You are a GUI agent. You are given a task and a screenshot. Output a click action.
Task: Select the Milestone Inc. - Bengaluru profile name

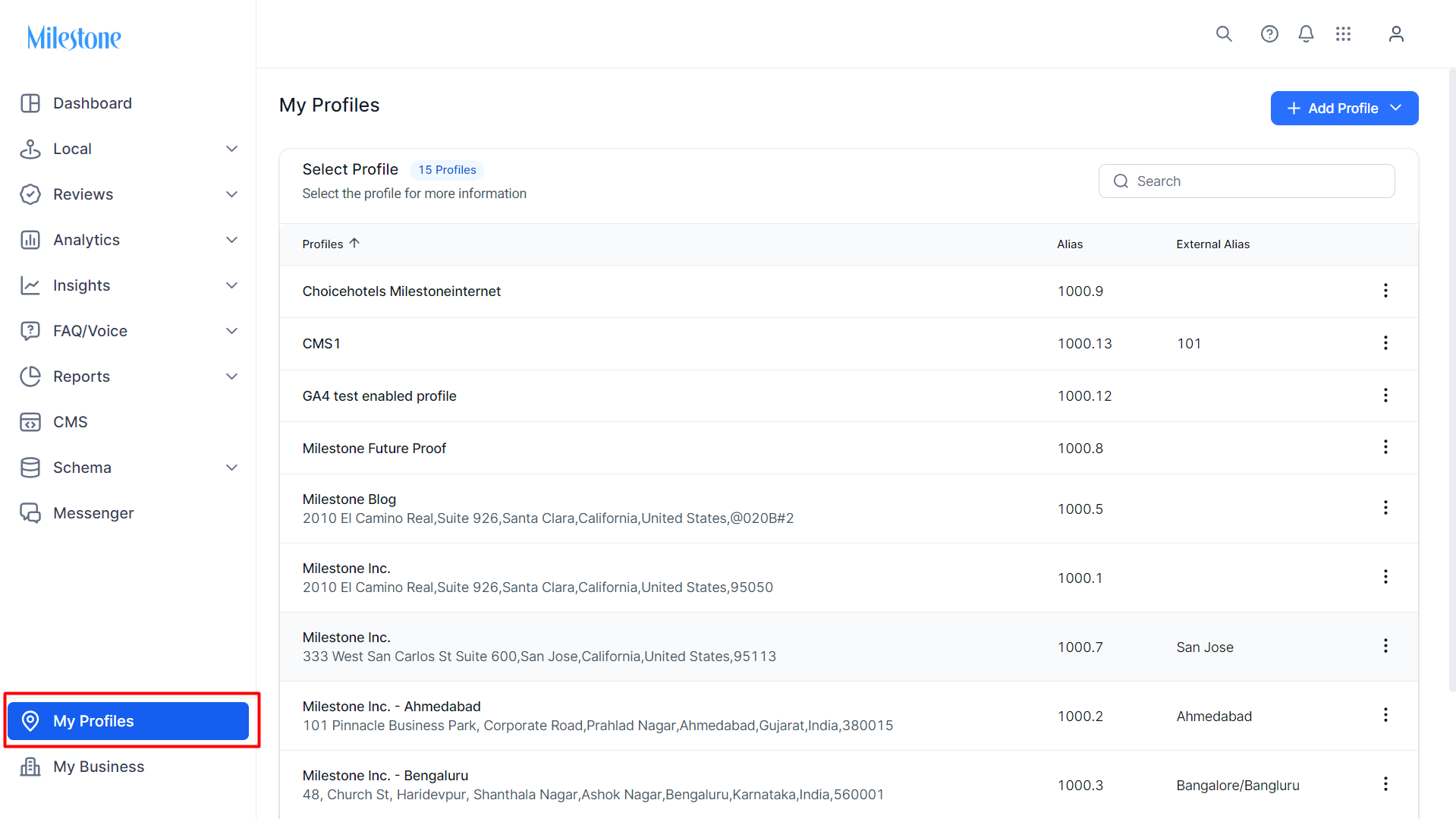click(385, 776)
